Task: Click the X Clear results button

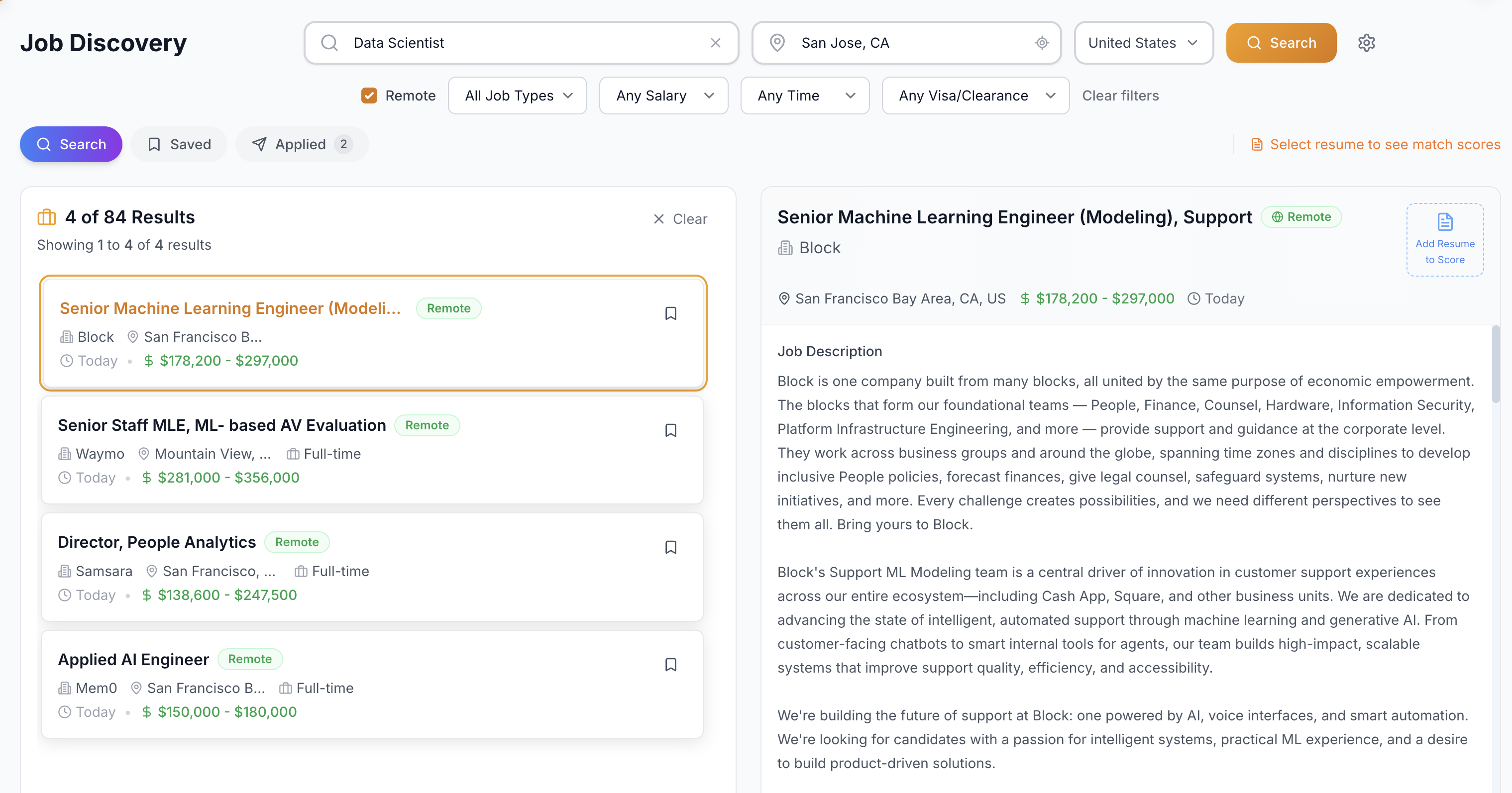Action: (680, 219)
